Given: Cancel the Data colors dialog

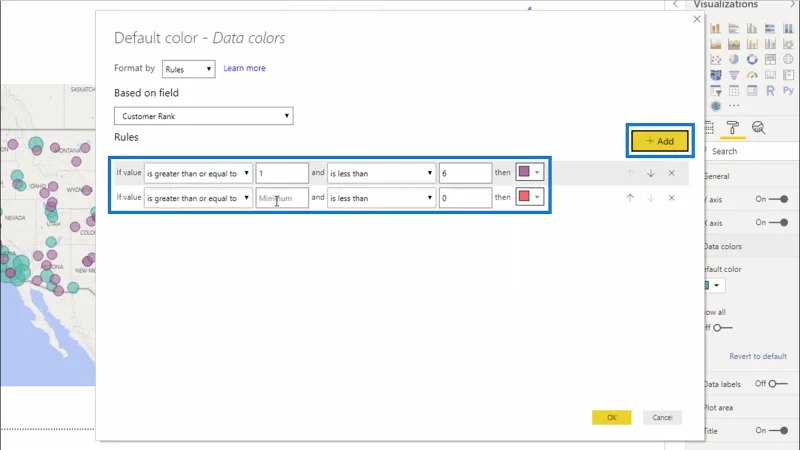Looking at the screenshot, I should [662, 417].
